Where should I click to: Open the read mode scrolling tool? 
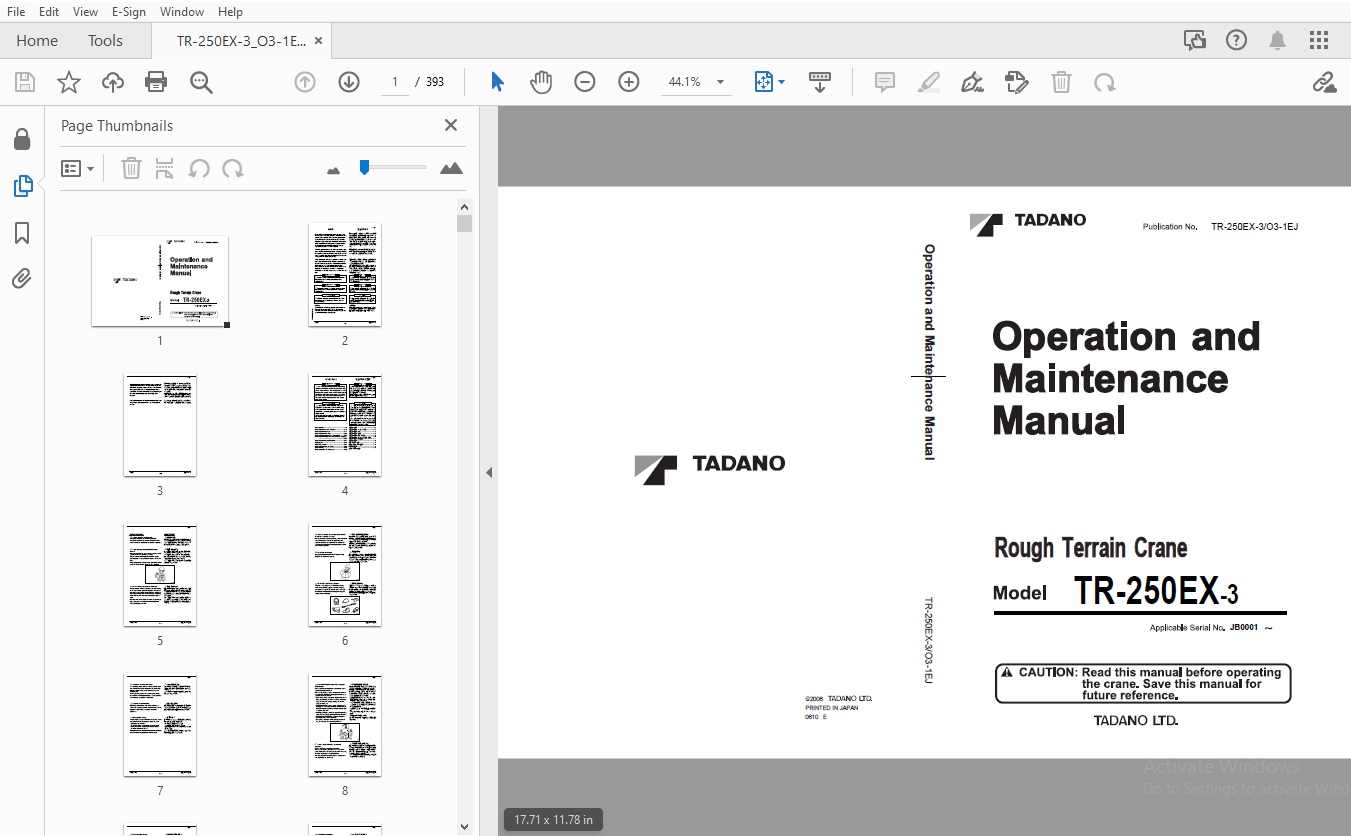[x=820, y=82]
